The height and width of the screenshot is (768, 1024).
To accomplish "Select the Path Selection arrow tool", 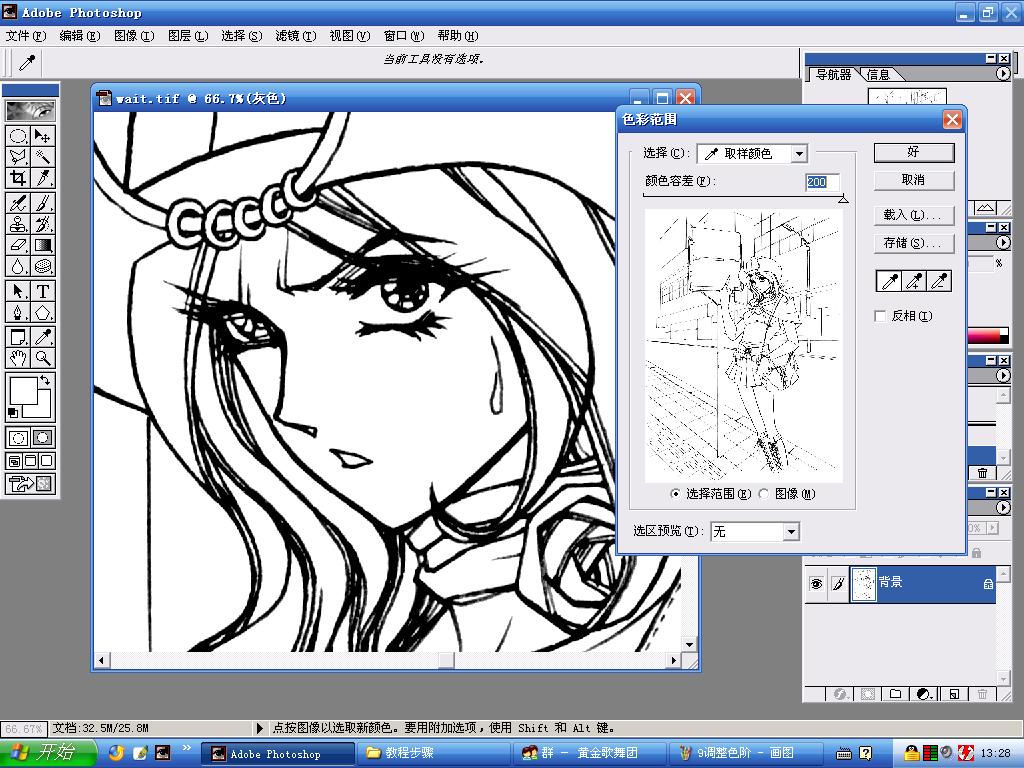I will click(18, 291).
